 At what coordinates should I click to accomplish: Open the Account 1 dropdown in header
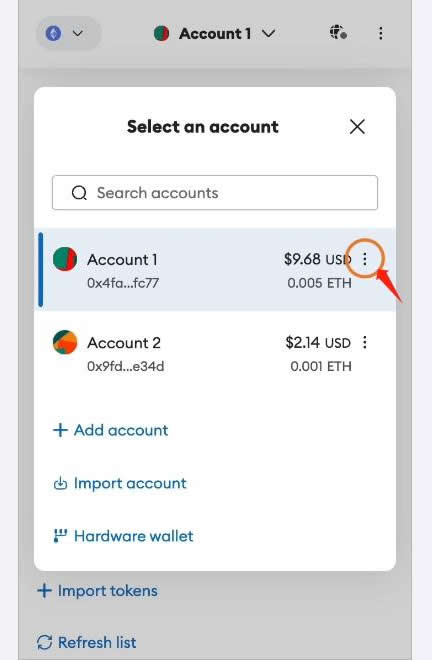click(215, 33)
